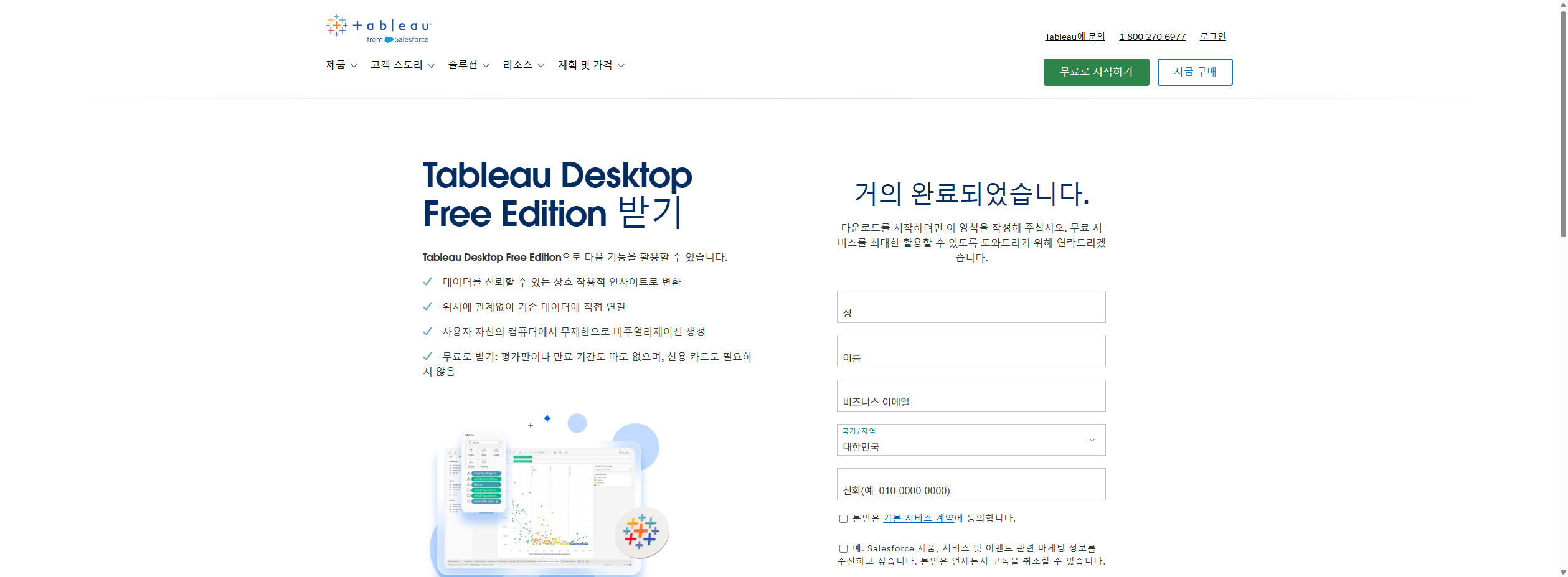Viewport: 1568px width, 577px height.
Task: Open the 솔루션 navigation menu
Action: (468, 65)
